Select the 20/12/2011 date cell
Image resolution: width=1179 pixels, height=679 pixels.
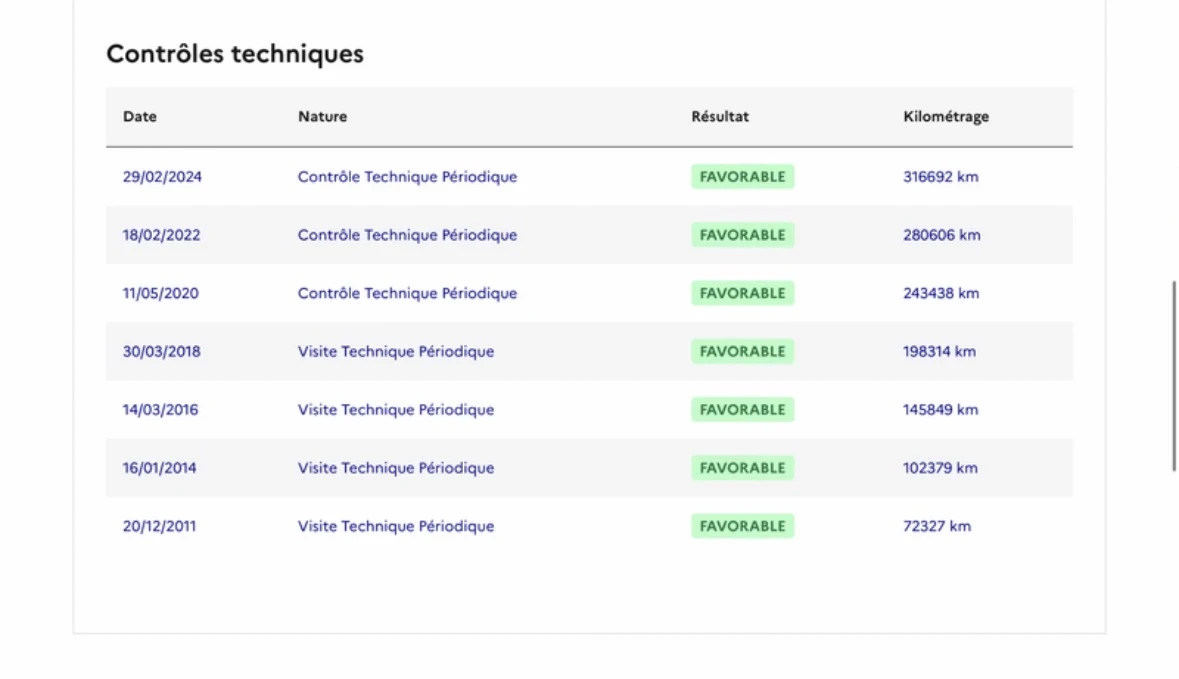pos(160,526)
